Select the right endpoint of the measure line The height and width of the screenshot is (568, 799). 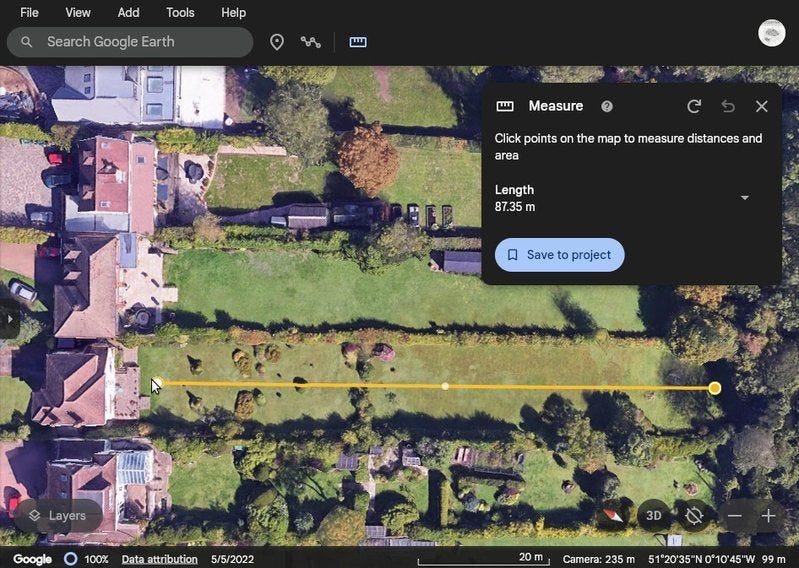[x=714, y=388]
